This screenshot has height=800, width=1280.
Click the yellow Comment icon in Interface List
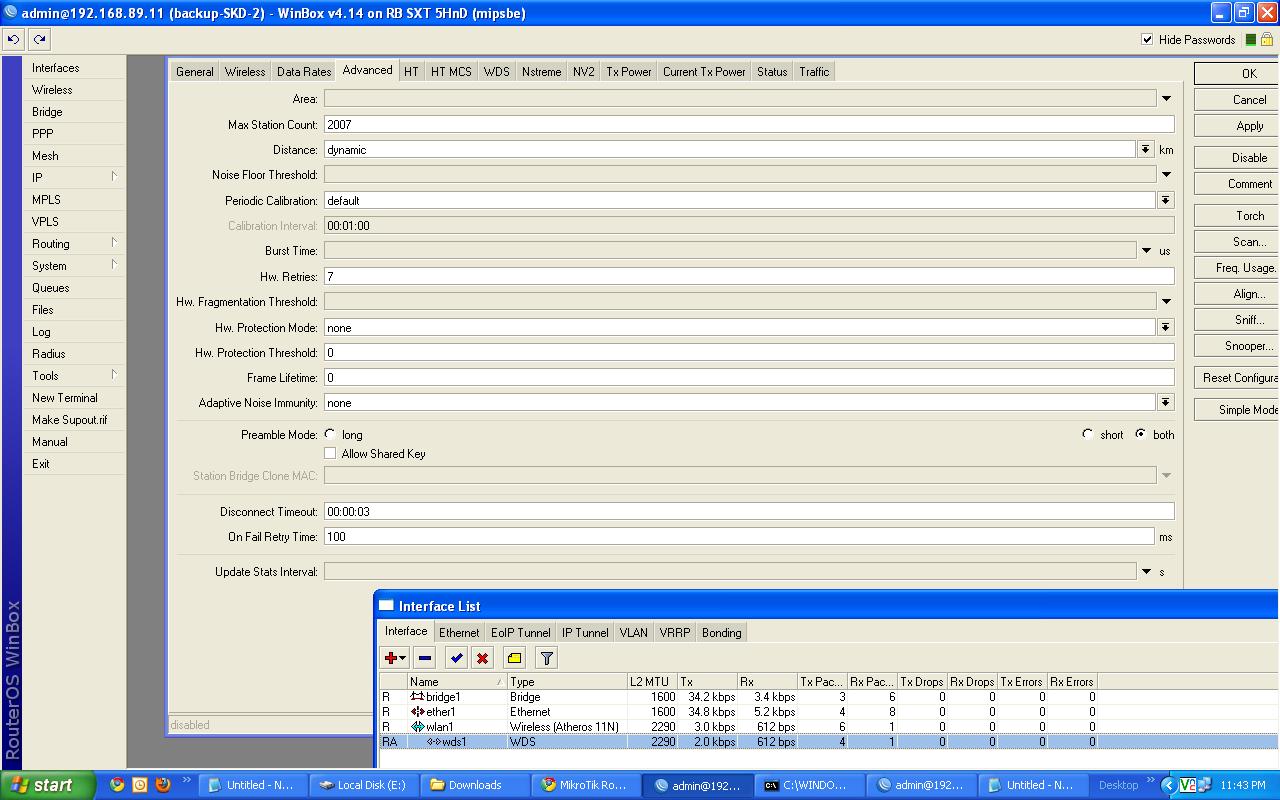[514, 658]
